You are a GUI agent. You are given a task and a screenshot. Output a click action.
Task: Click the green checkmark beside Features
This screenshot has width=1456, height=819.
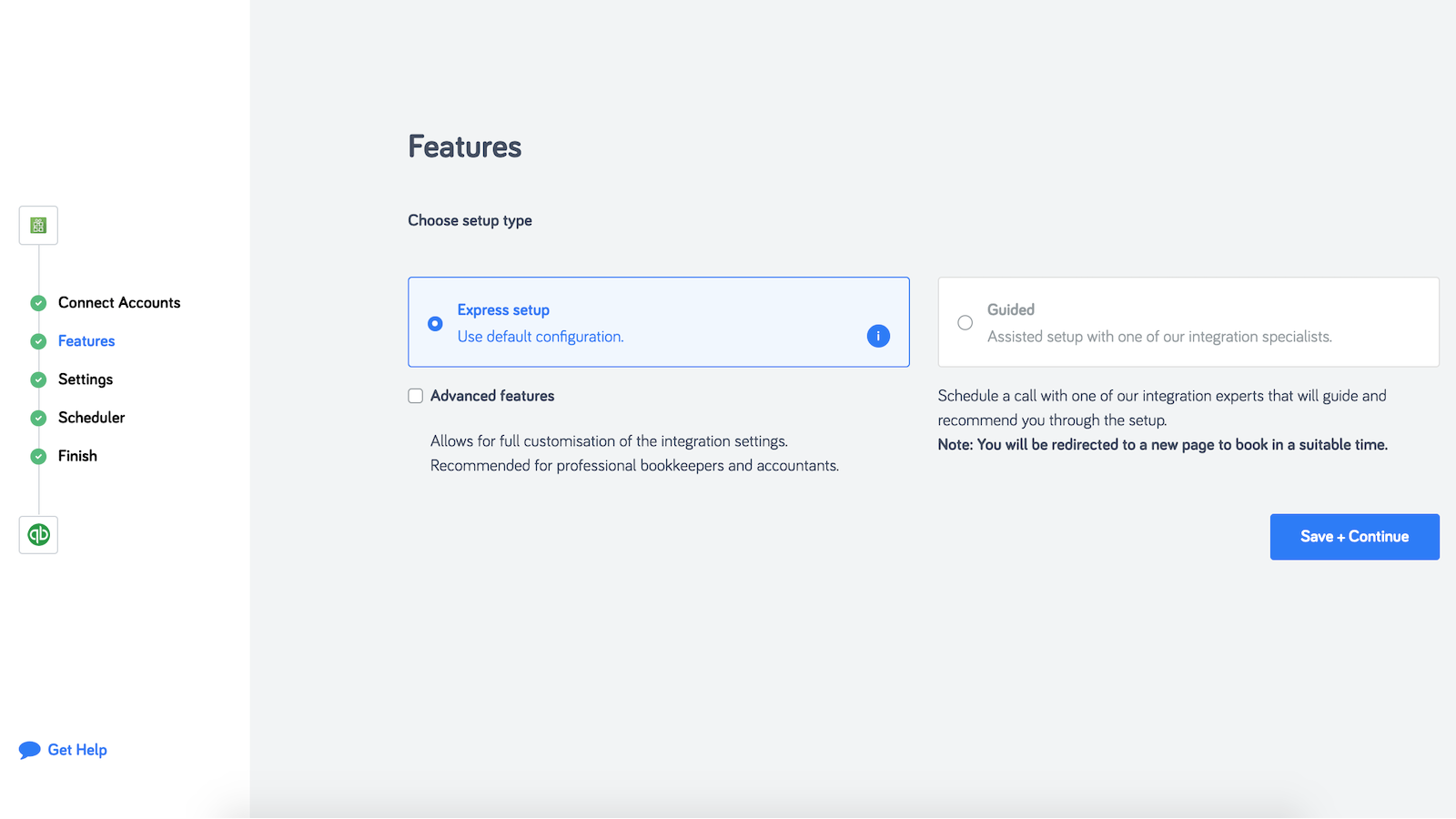37,341
